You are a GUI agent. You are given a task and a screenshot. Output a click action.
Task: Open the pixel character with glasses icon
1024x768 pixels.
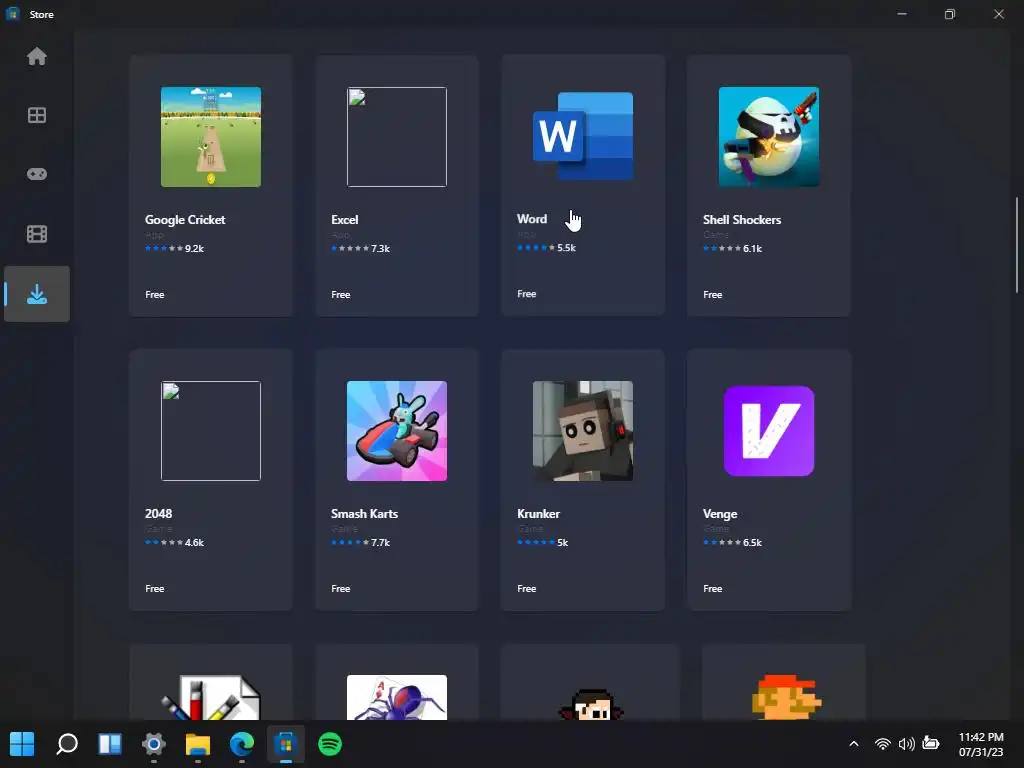point(591,704)
